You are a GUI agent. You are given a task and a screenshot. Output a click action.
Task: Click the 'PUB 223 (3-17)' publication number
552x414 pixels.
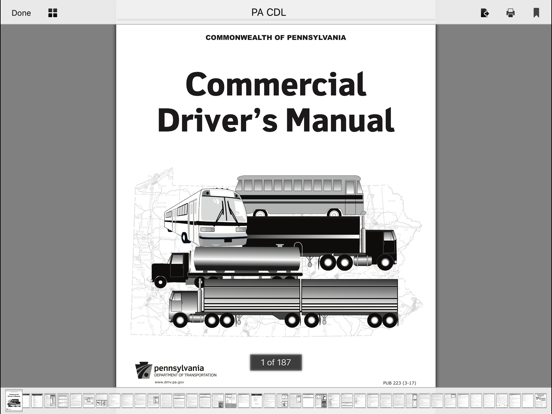pos(399,383)
